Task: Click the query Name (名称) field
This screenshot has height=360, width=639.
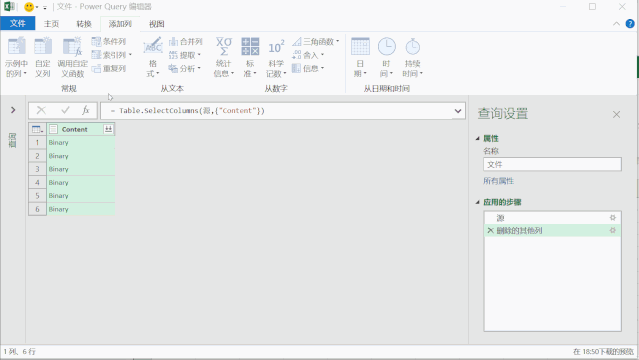Action: click(x=552, y=164)
